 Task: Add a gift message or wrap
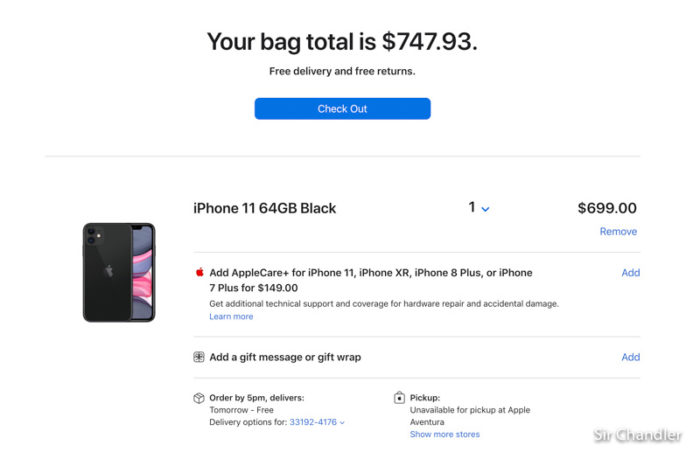point(630,357)
